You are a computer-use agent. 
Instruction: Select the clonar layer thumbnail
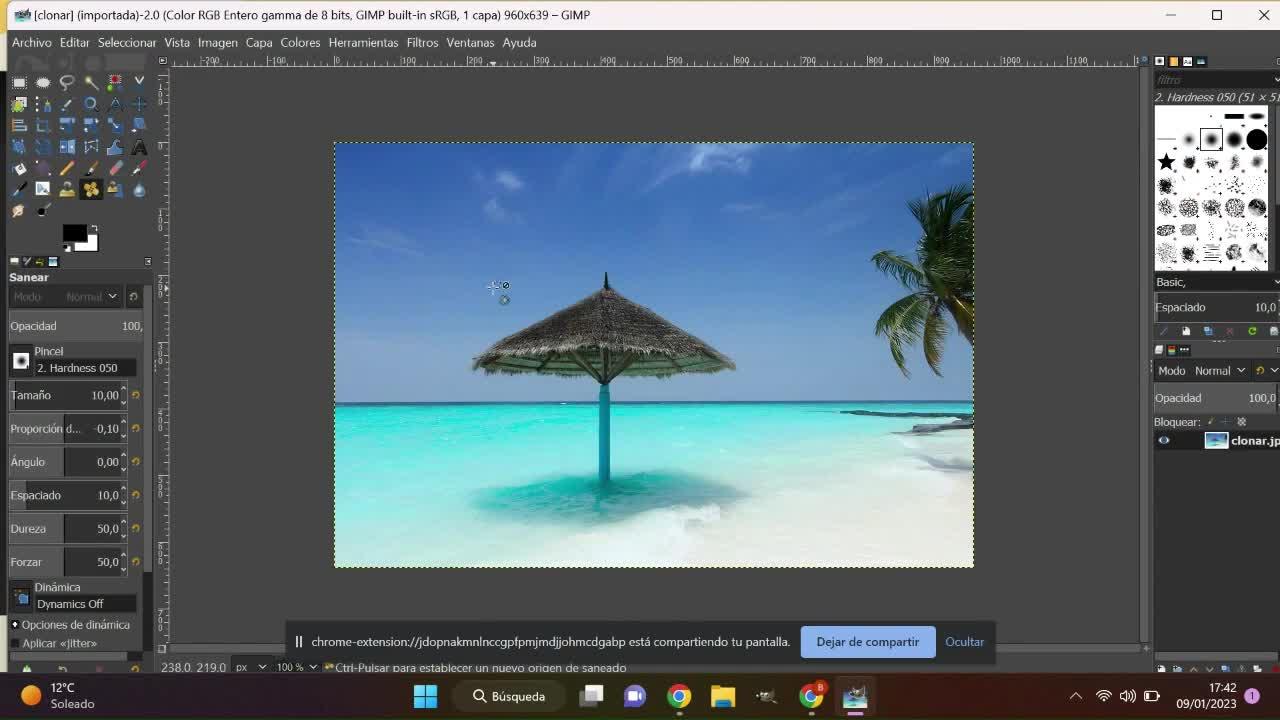pyautogui.click(x=1216, y=440)
